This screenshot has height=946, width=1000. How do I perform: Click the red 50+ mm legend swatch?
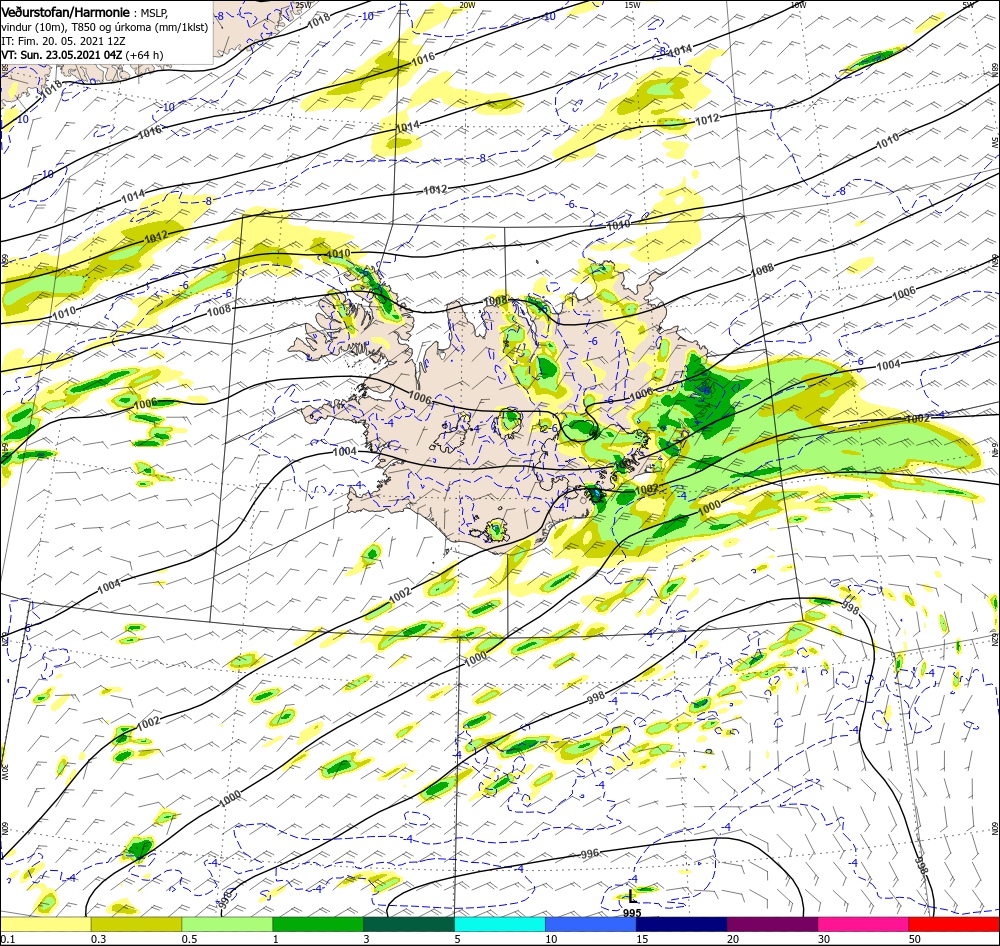coord(954,924)
